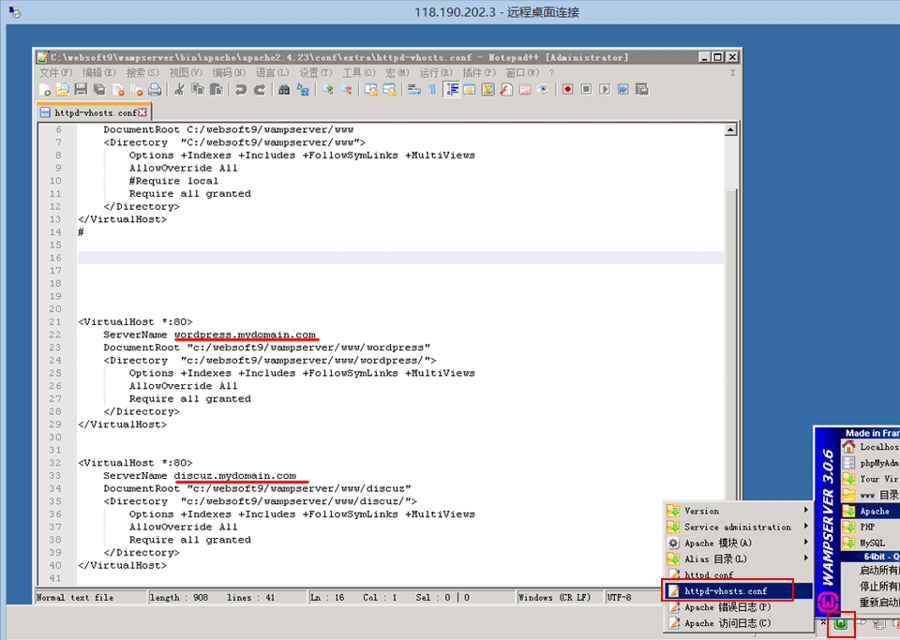Click the Print toolbar icon

(154, 90)
